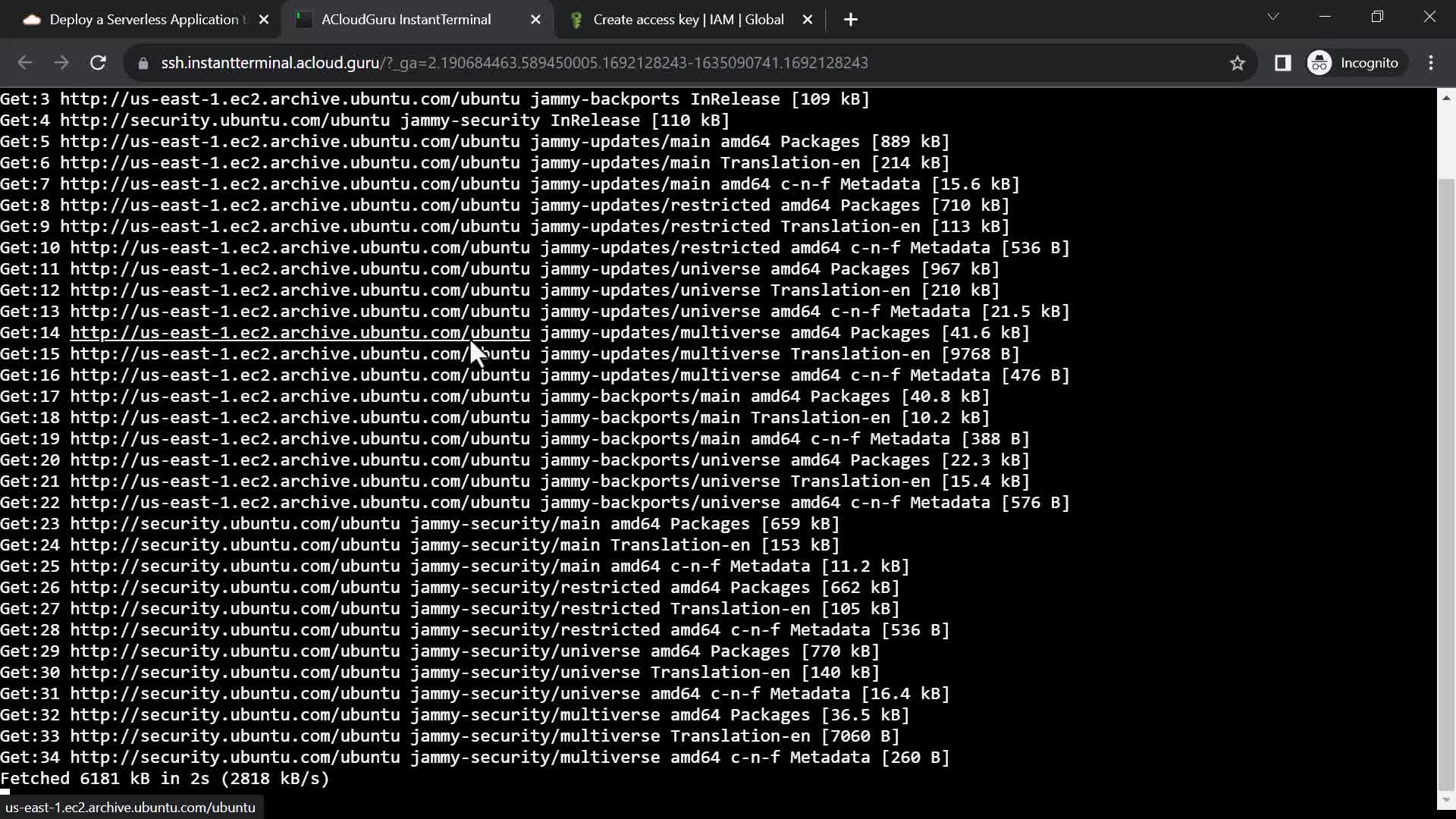The width and height of the screenshot is (1456, 819).
Task: Close the Create access key tab
Action: coord(808,20)
